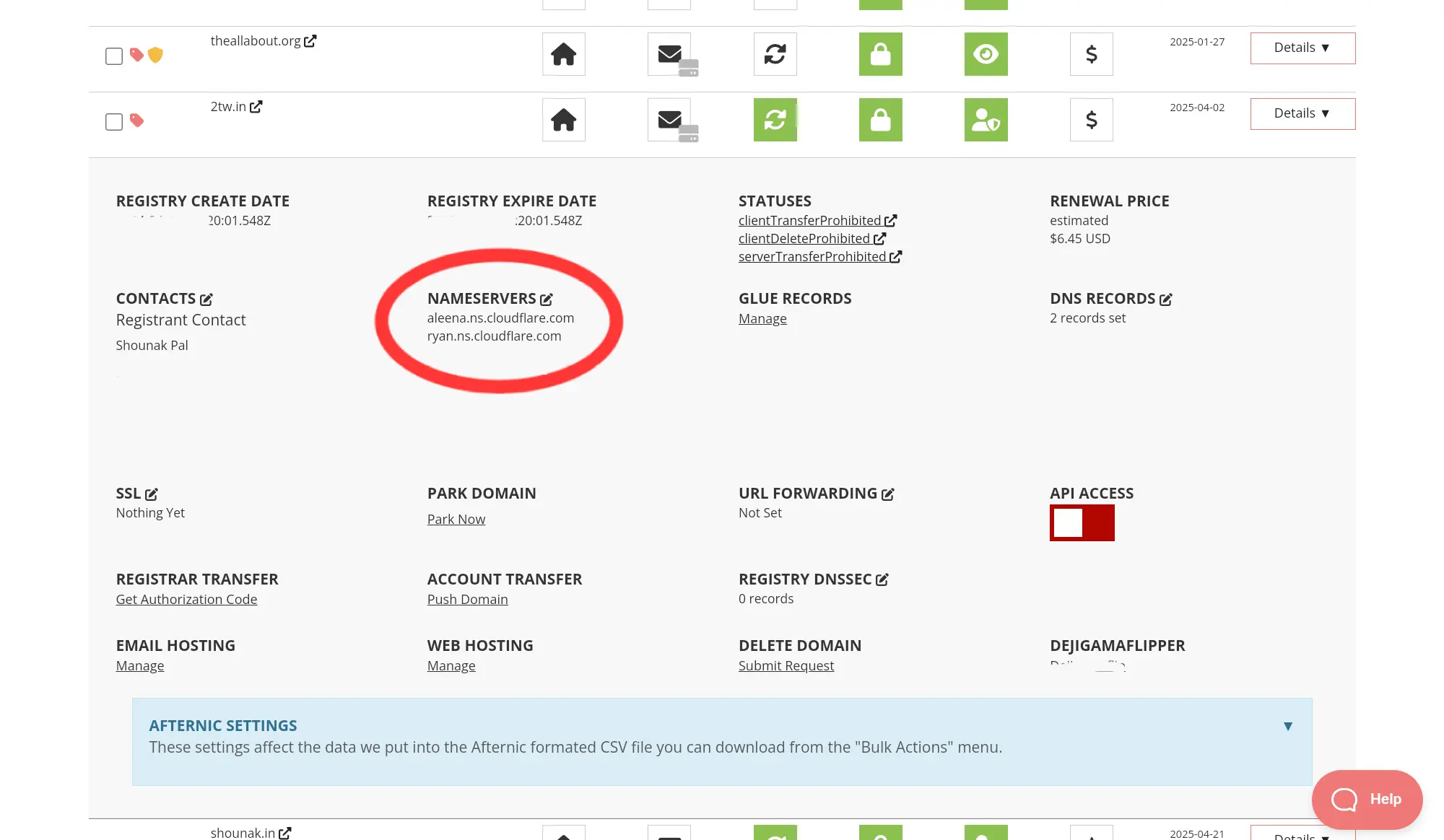Toggle the checkbox for 2tw.in domain
Image resolution: width=1444 pixels, height=840 pixels.
(114, 120)
